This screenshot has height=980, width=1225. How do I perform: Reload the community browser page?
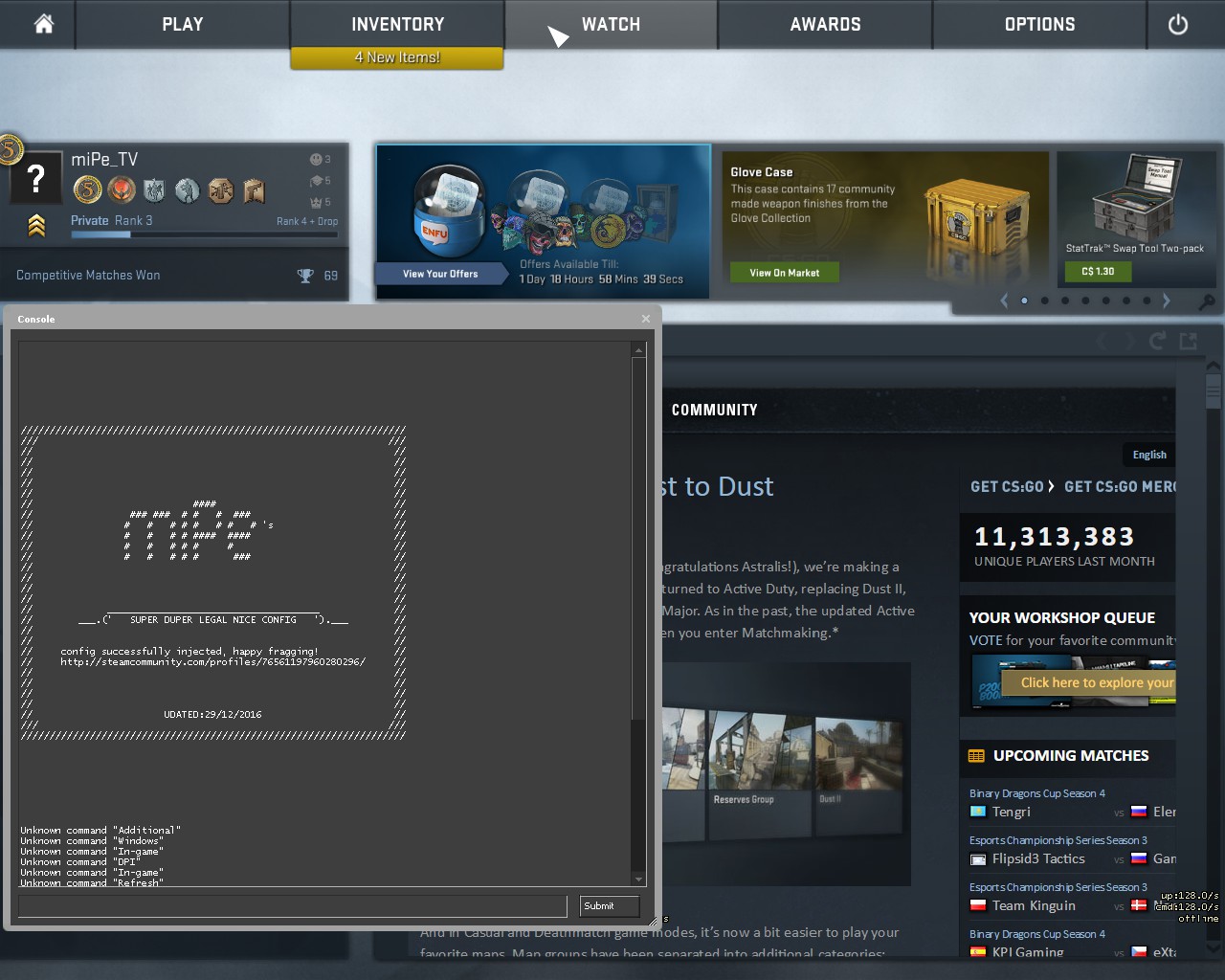coord(1157,341)
